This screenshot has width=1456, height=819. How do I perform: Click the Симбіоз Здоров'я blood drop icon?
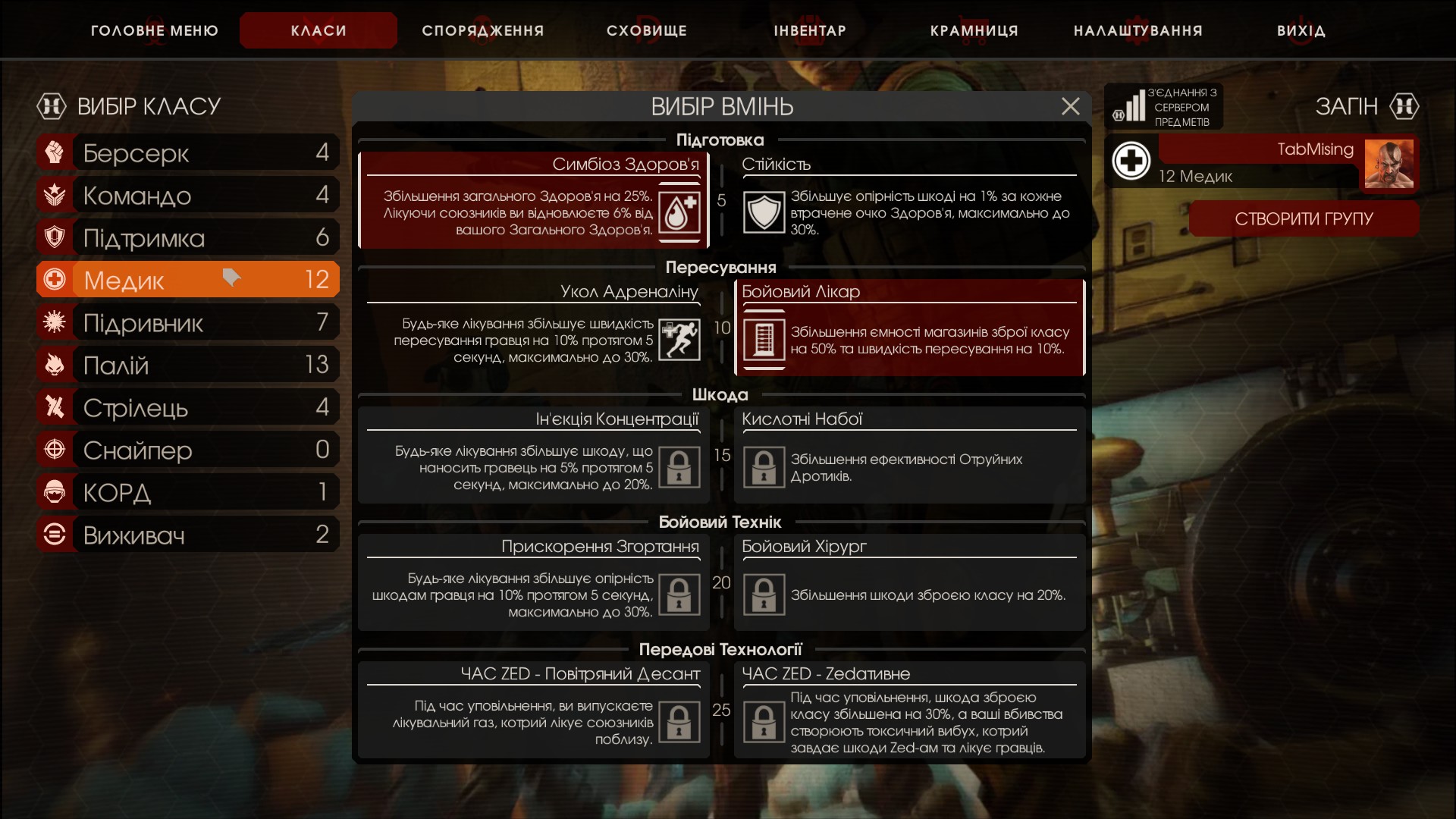coord(679,212)
